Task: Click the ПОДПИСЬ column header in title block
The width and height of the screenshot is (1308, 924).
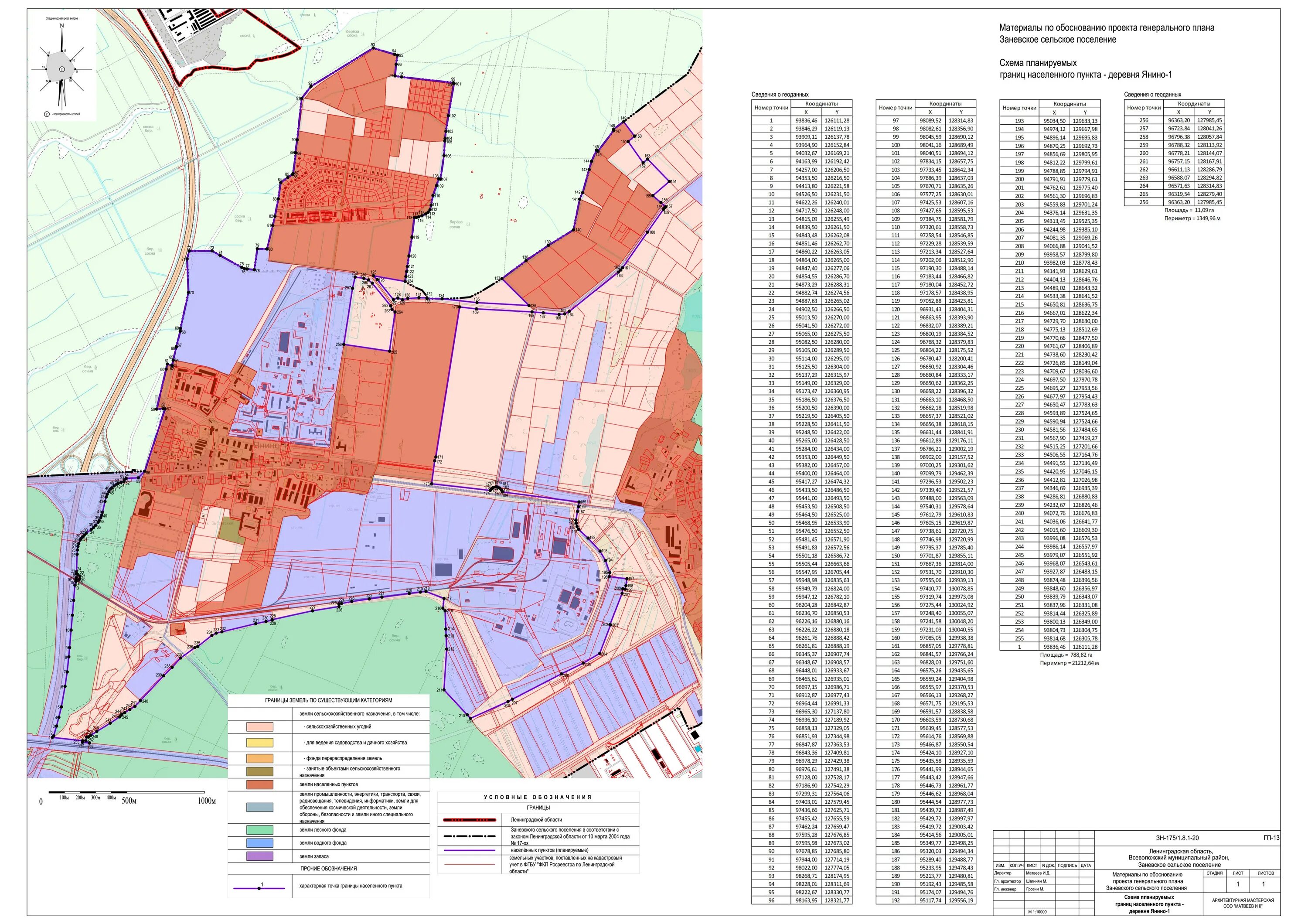Action: [x=1067, y=865]
